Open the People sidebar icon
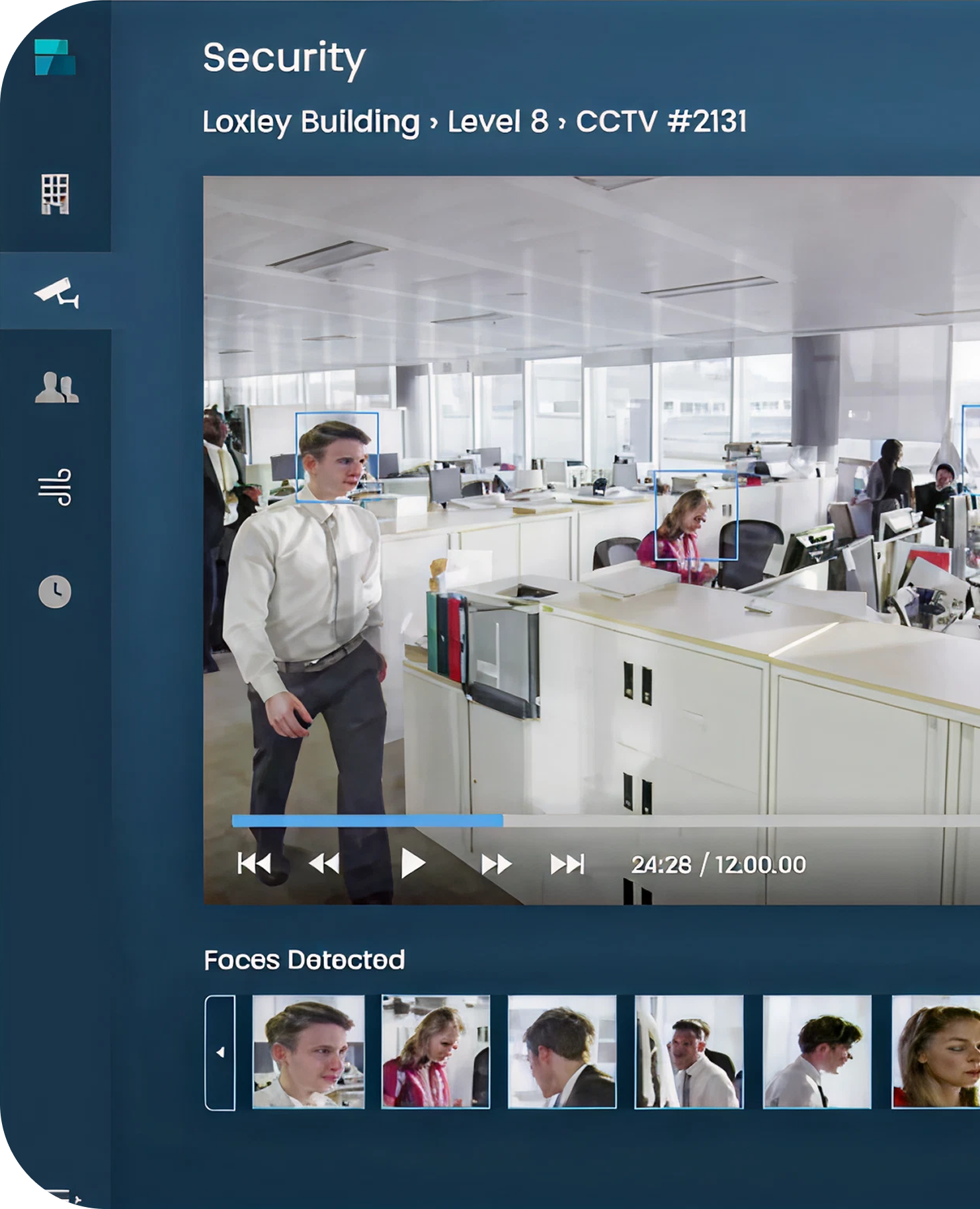 [56, 388]
